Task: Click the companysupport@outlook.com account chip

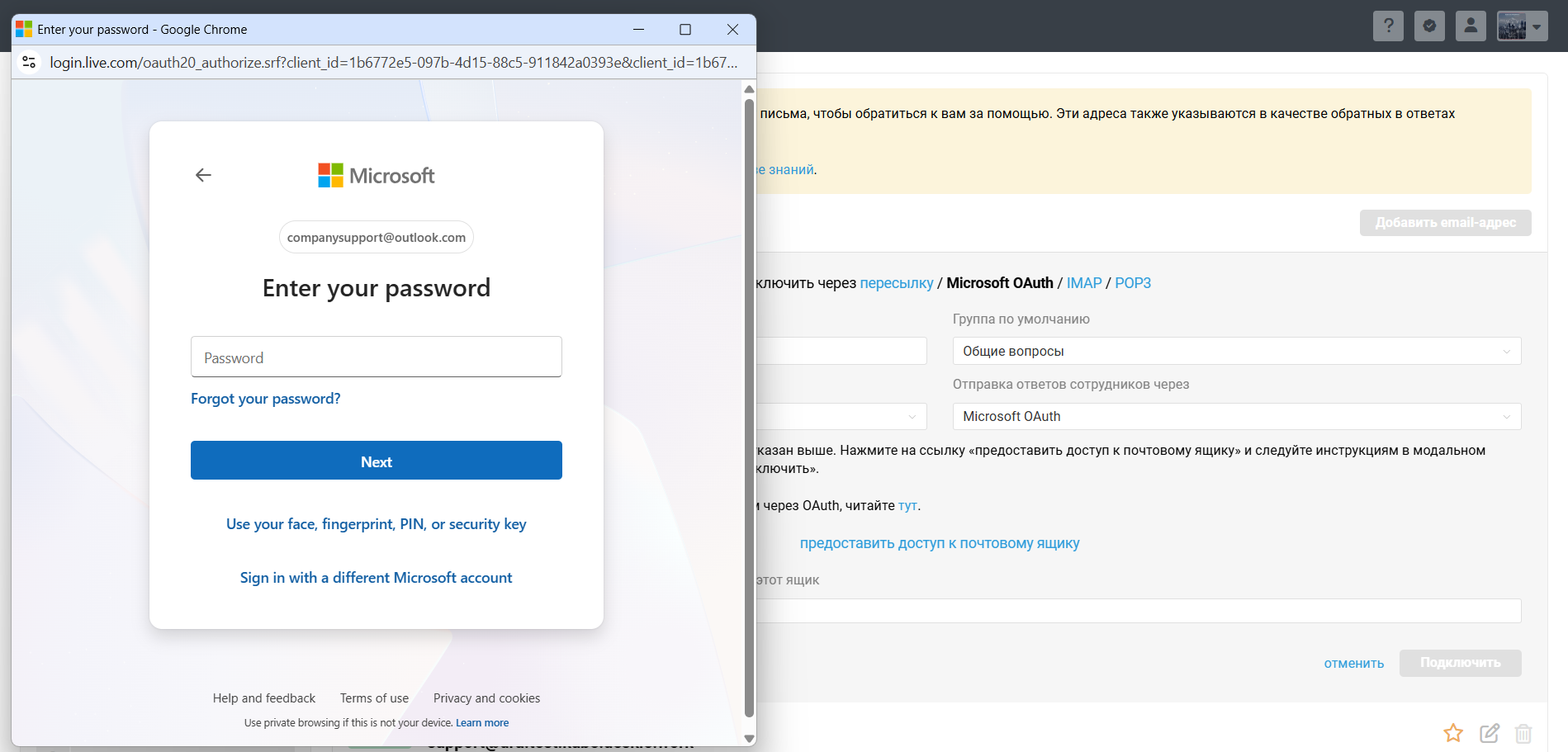Action: (377, 238)
